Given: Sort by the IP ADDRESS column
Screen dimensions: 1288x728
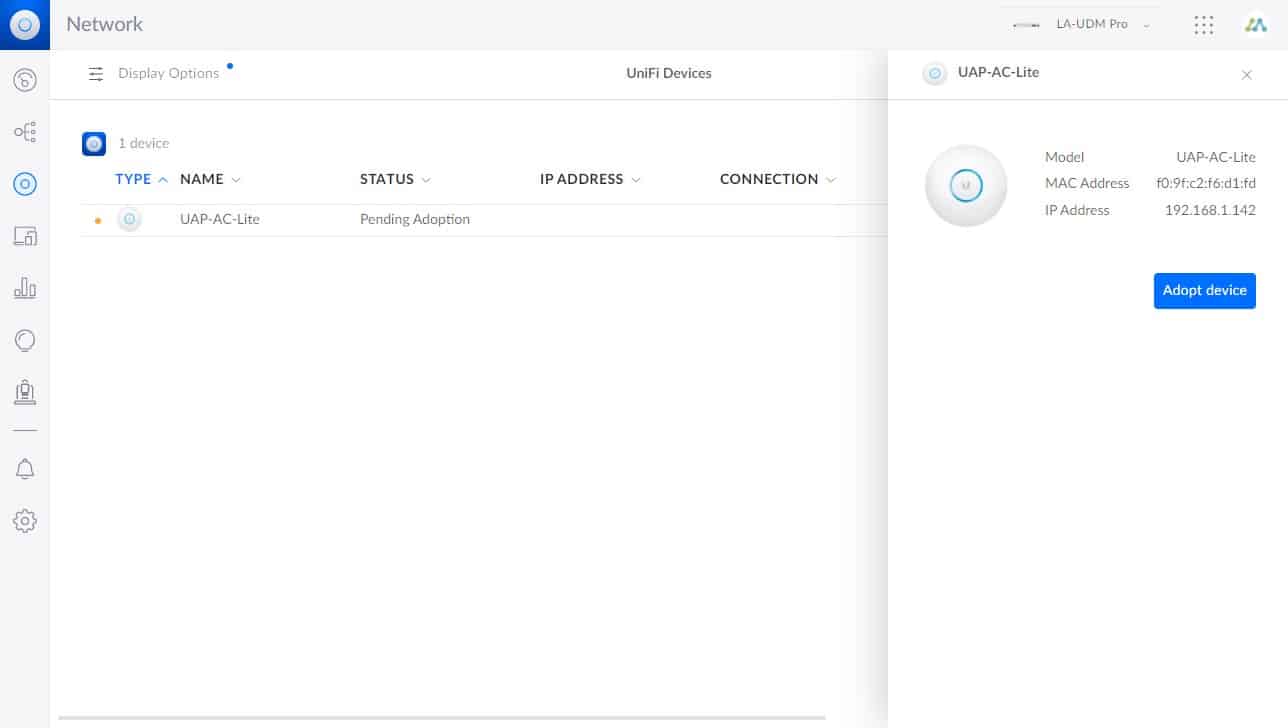Looking at the screenshot, I should click(590, 180).
